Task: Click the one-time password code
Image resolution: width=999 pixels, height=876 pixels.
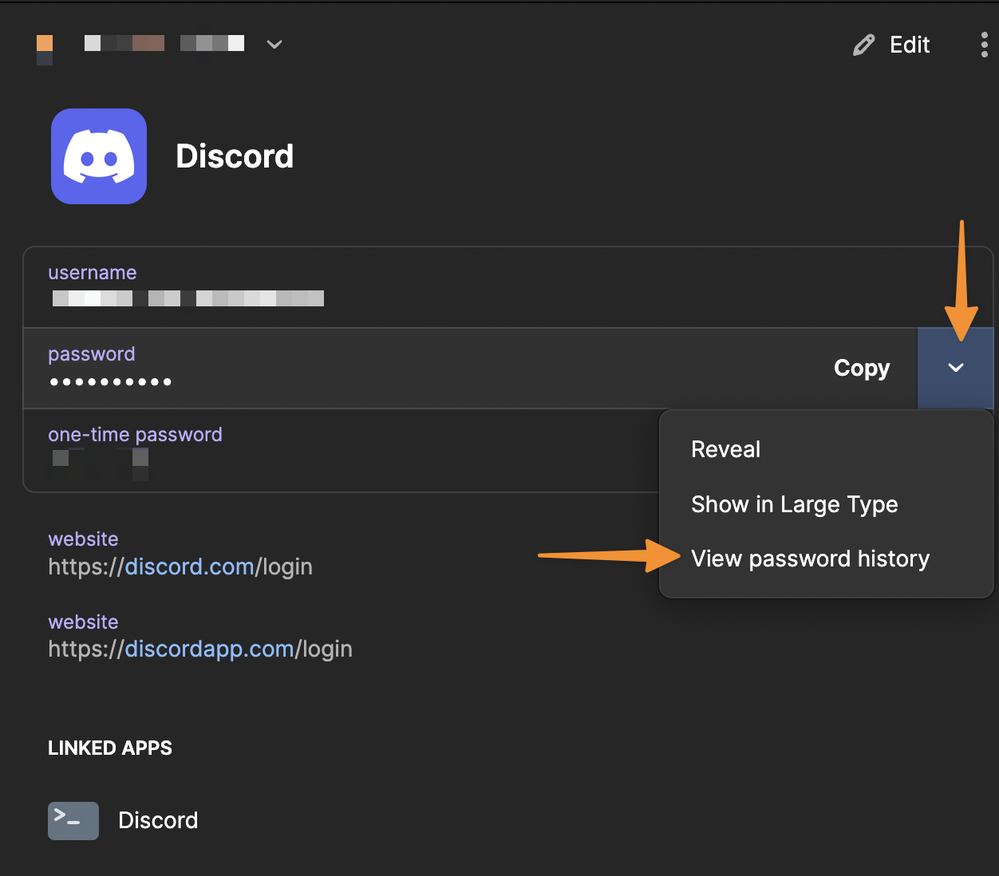Action: point(100,462)
